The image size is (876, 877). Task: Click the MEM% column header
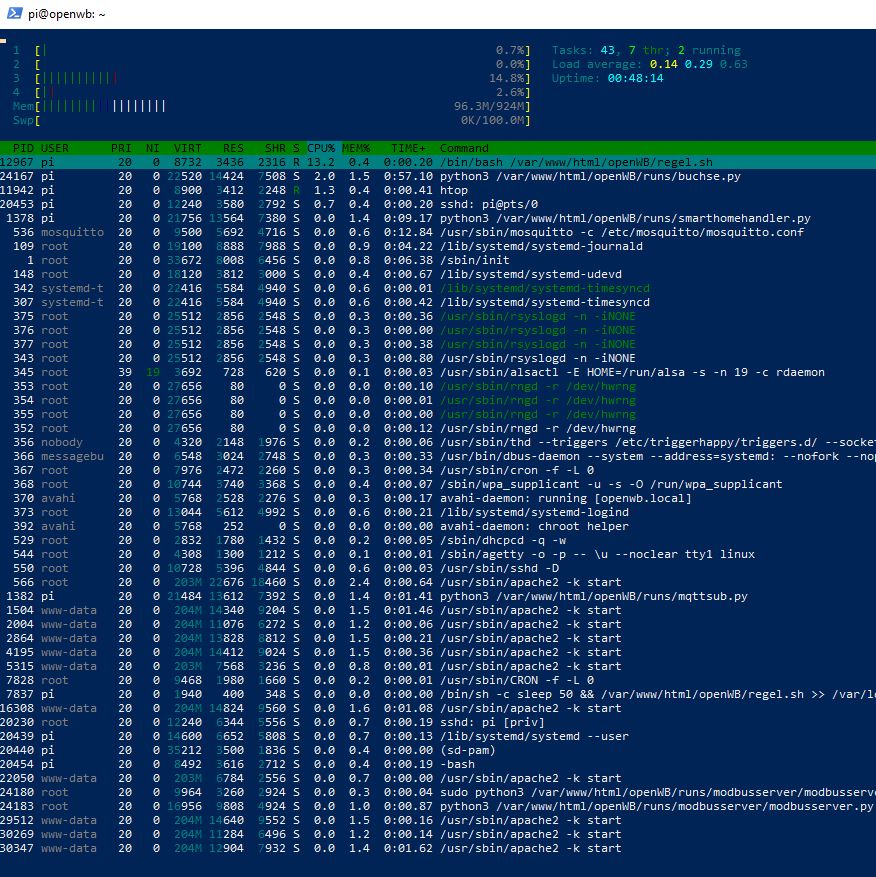[357, 148]
